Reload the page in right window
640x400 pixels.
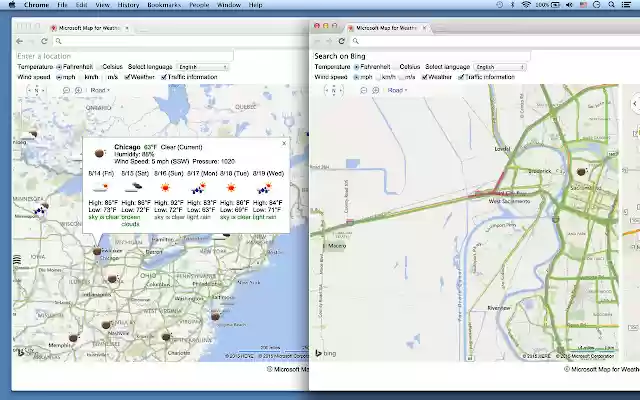(342, 41)
